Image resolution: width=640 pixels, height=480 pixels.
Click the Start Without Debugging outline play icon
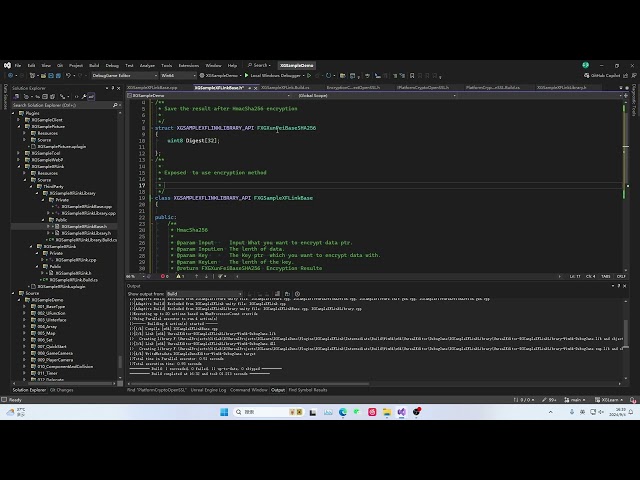pos(309,76)
